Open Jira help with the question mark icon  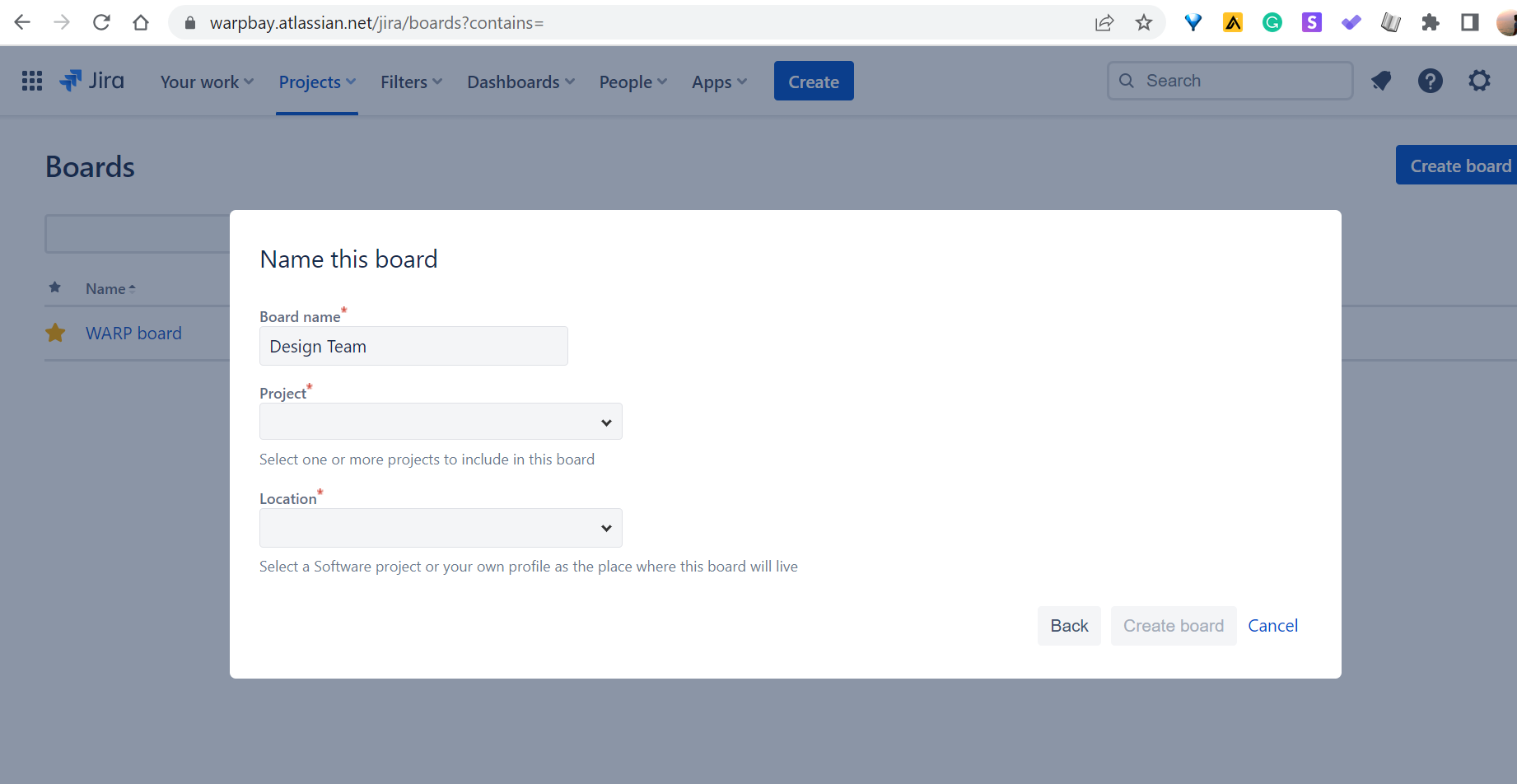(x=1431, y=81)
